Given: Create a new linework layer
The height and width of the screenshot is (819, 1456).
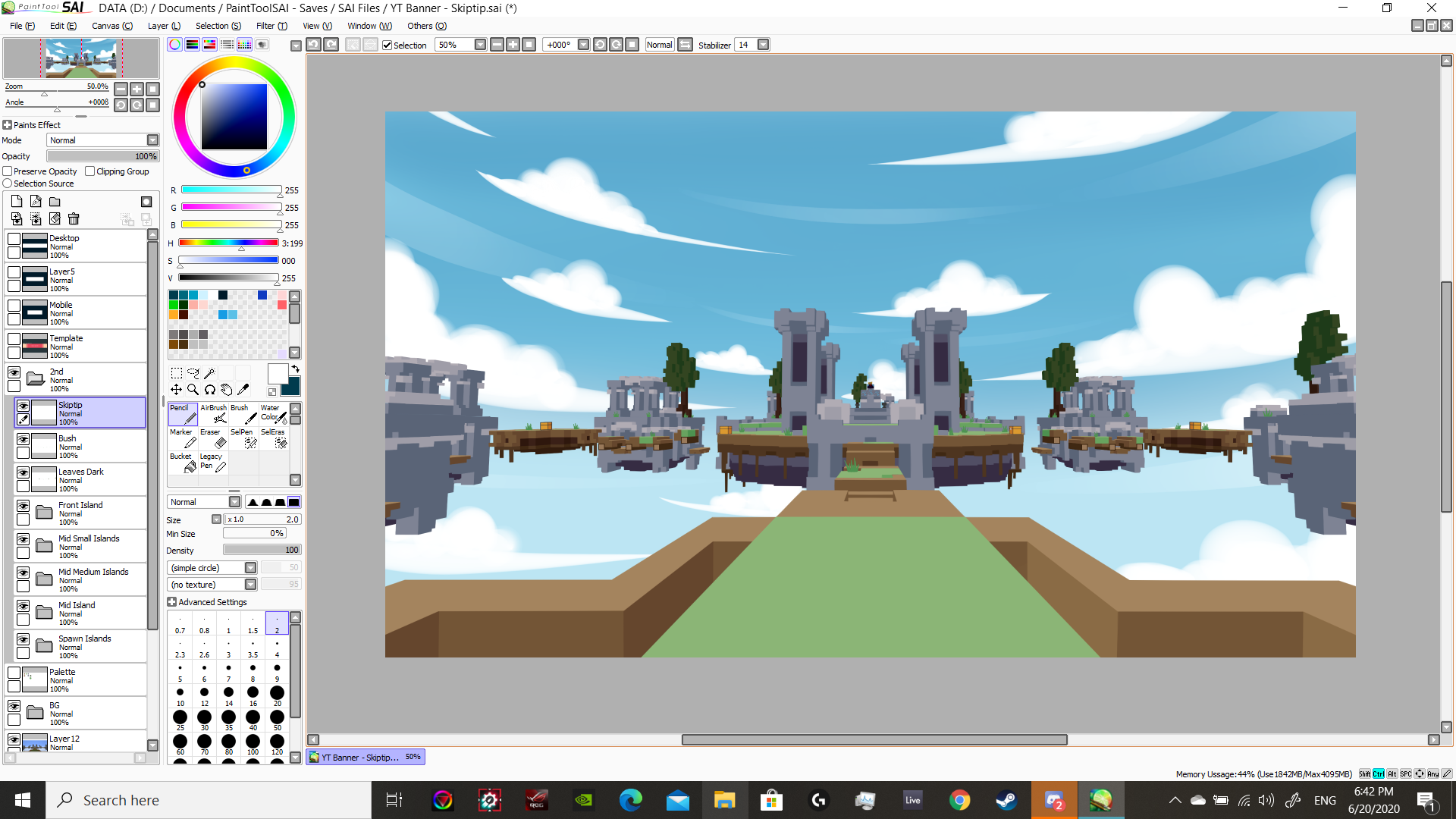Looking at the screenshot, I should click(36, 202).
